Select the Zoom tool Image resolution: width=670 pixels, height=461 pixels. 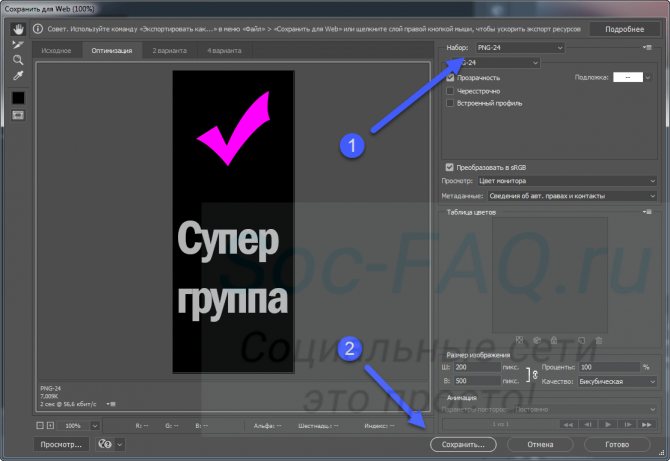coord(18,60)
